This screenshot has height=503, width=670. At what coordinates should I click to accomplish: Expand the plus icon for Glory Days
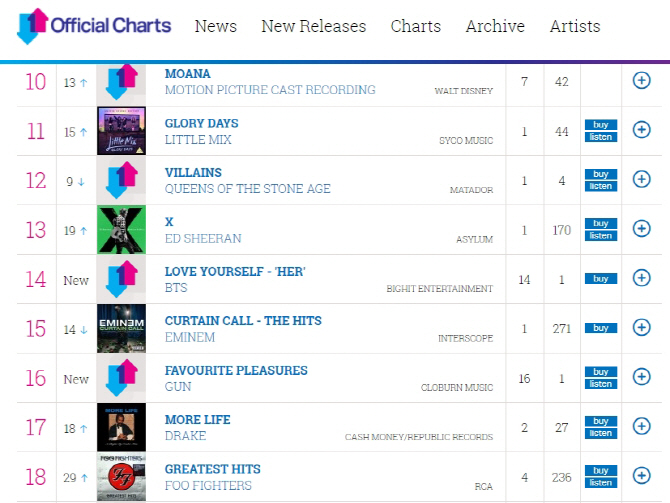641,130
